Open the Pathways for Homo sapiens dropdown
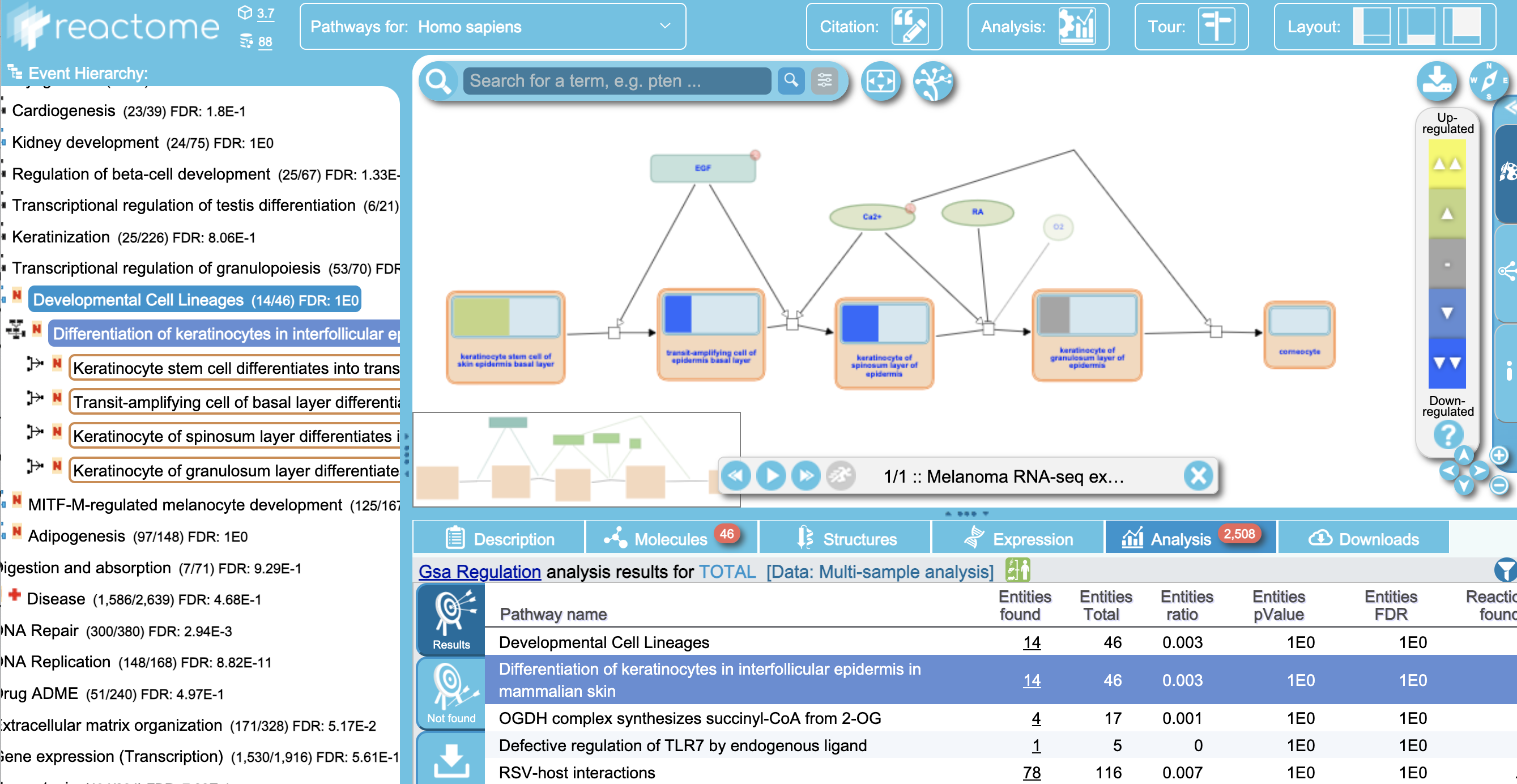1517x784 pixels. [492, 27]
